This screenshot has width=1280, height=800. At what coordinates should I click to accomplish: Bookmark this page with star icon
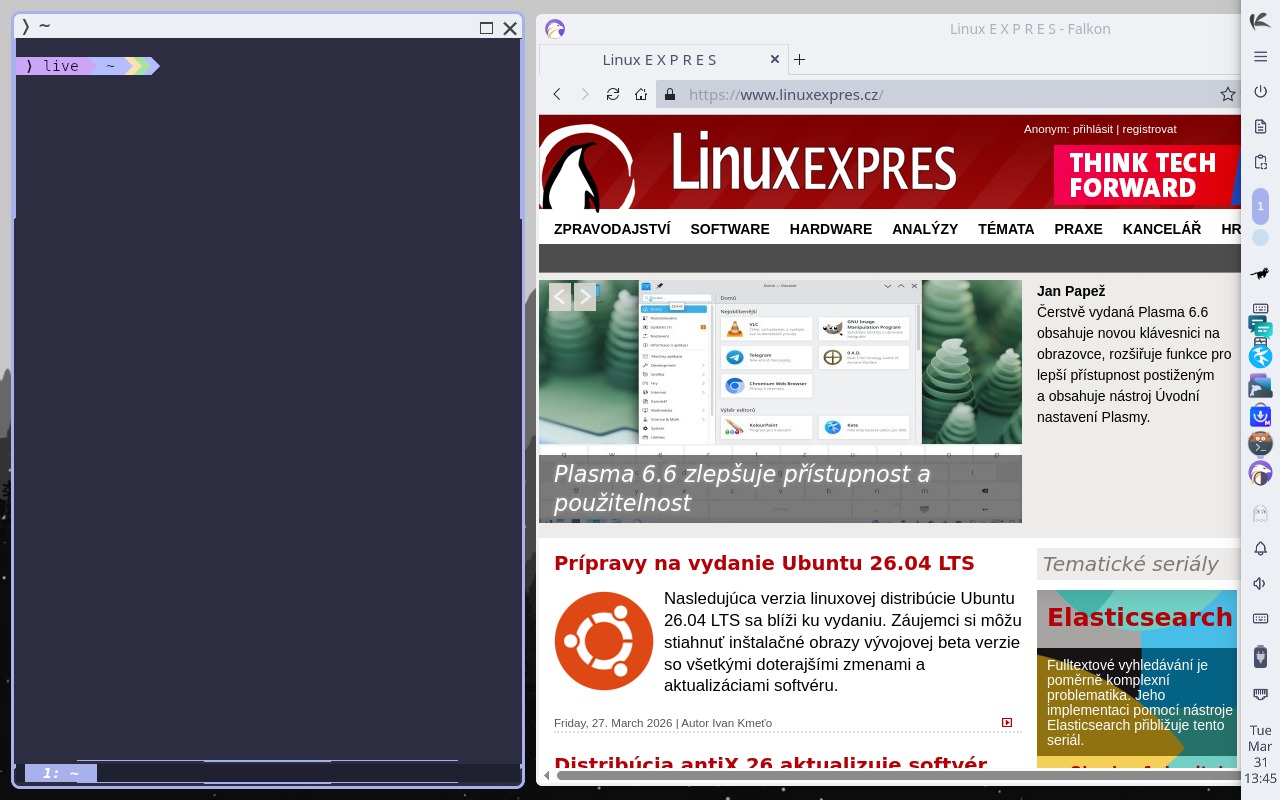pos(1227,94)
